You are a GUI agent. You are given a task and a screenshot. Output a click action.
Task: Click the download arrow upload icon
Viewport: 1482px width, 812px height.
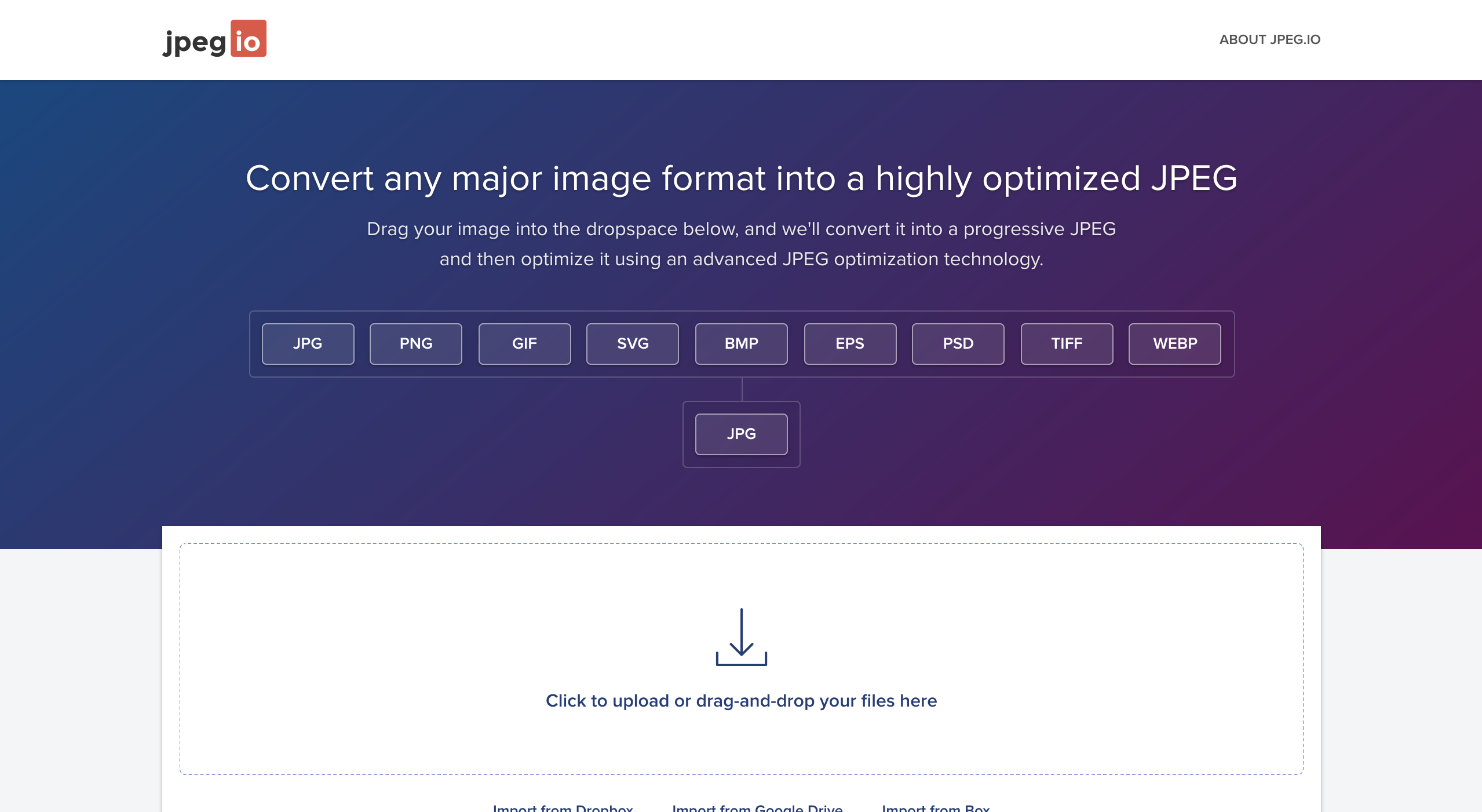point(741,637)
